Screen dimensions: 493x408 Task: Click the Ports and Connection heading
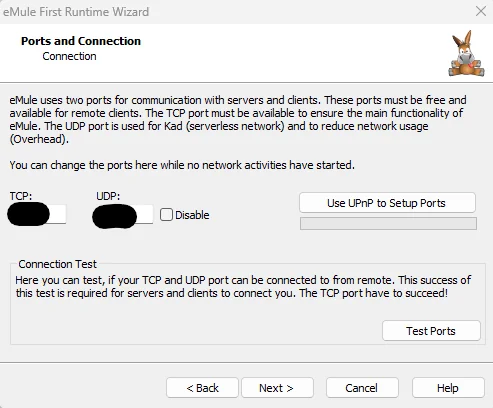pos(81,41)
